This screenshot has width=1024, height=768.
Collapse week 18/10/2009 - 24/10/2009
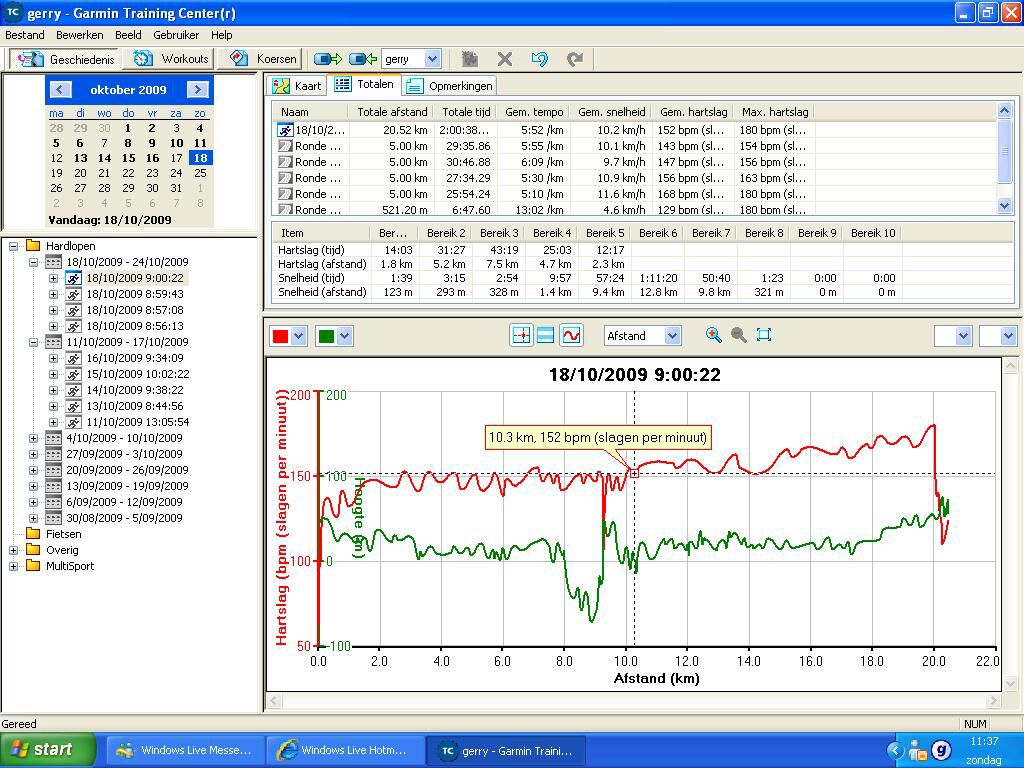33,263
